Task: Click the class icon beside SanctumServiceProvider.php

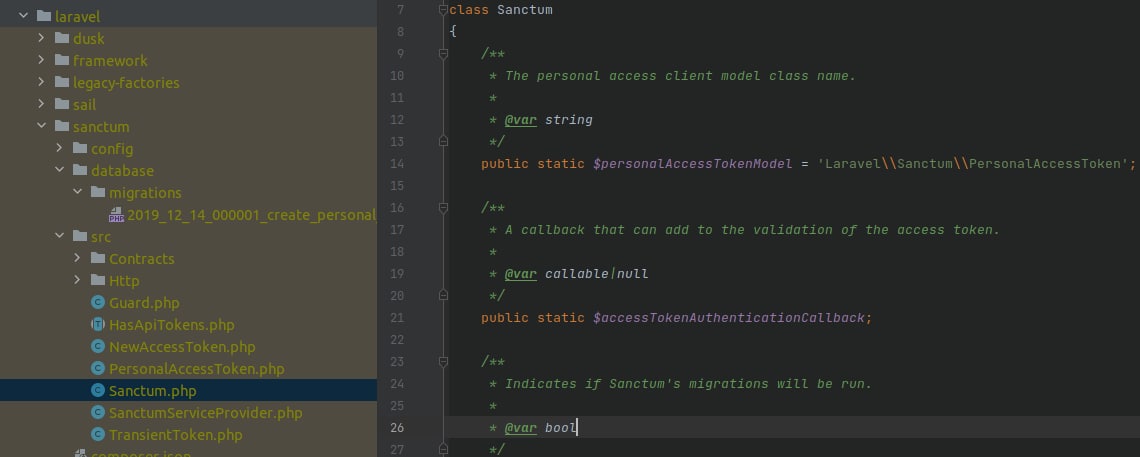Action: [98, 413]
